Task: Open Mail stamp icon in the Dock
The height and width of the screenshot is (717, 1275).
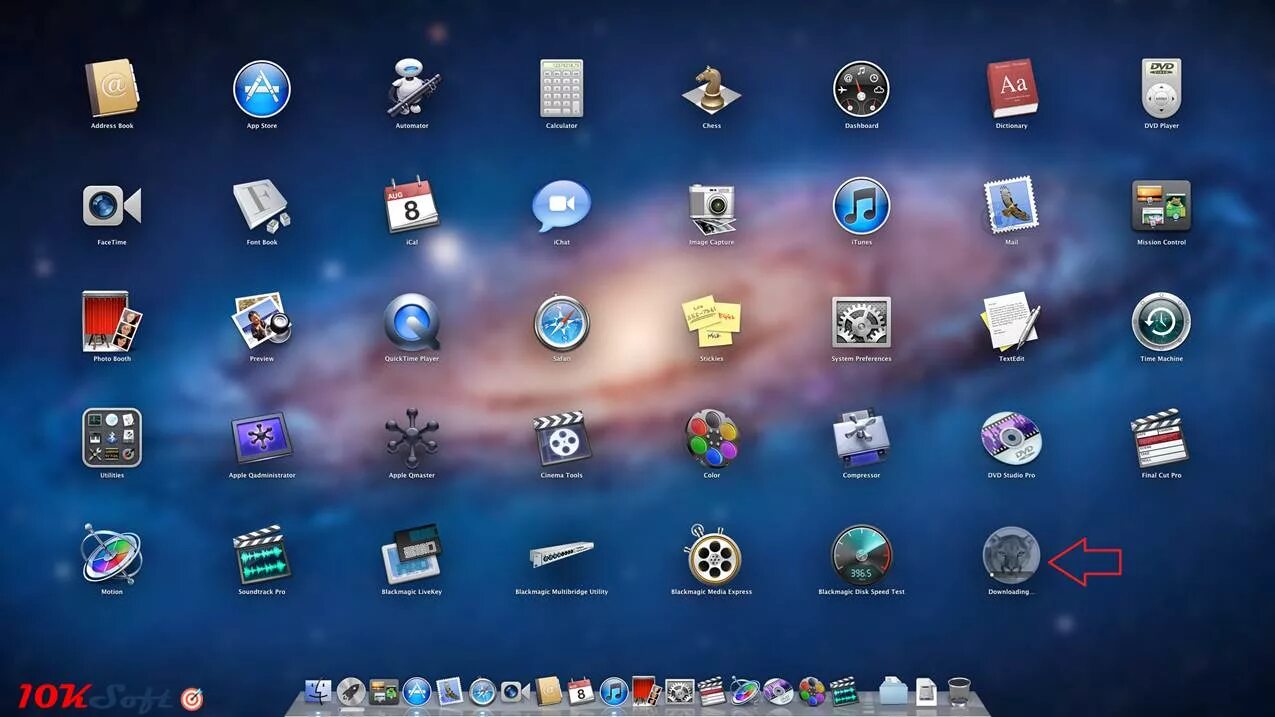Action: tap(450, 692)
